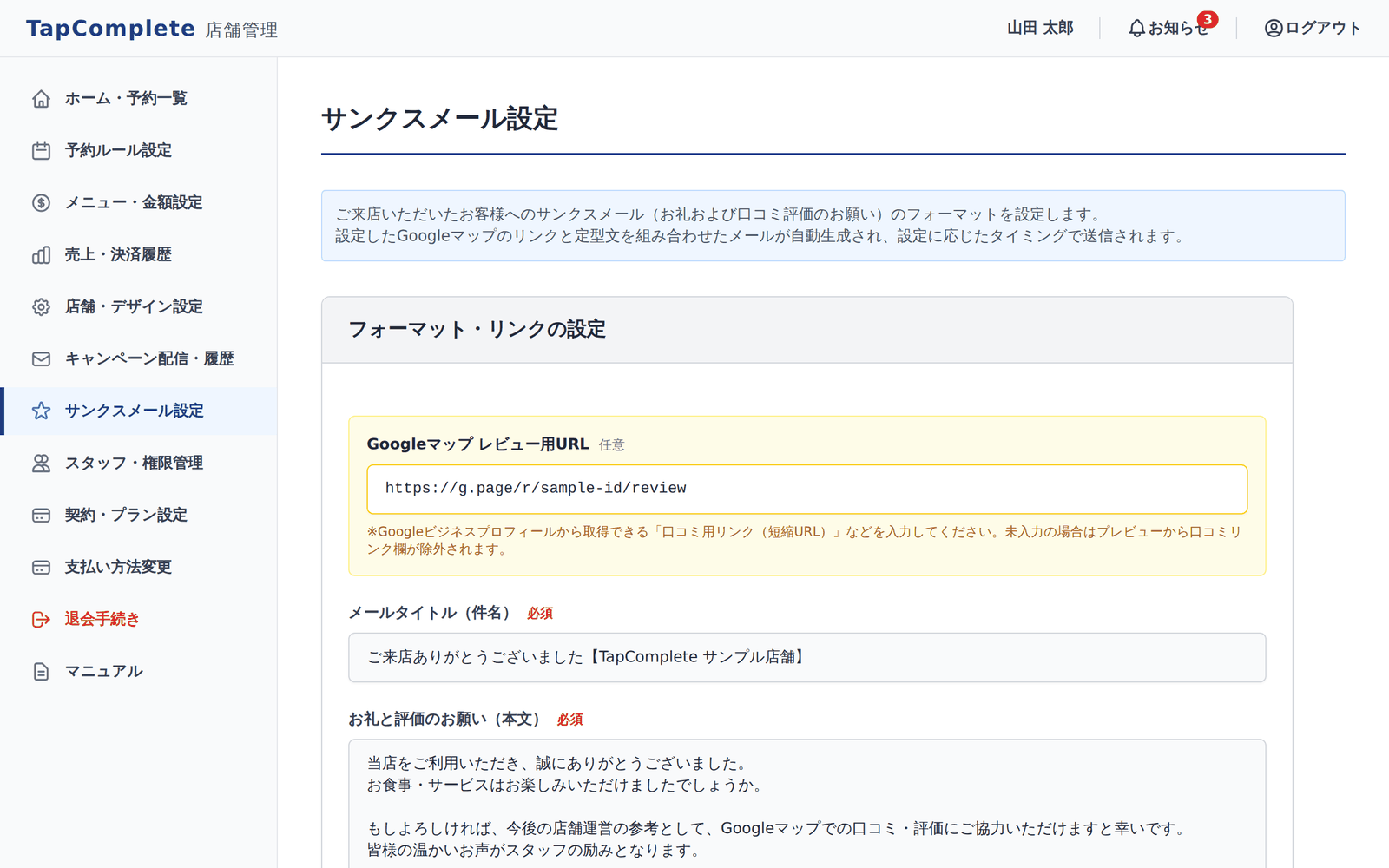Focus the Googleマップ レビュー用URL field
The image size is (1389, 868).
tap(807, 489)
